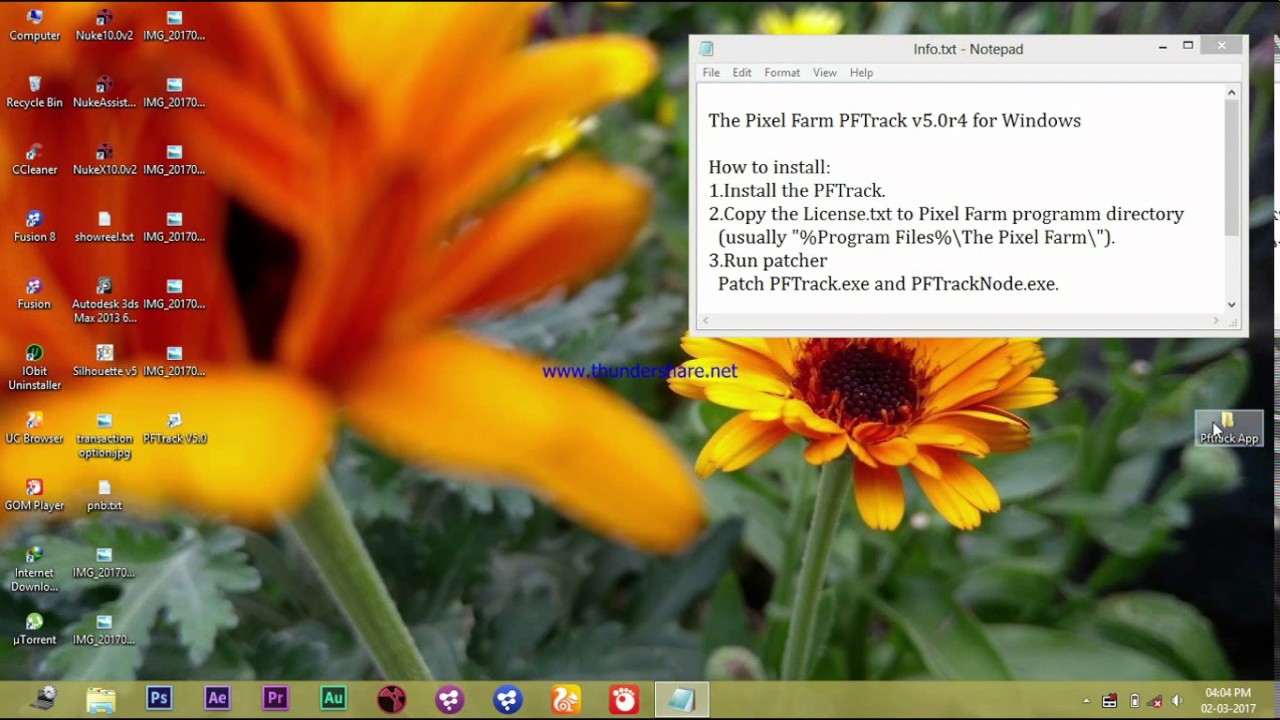Show hidden system tray icons
This screenshot has height=720, width=1280.
pos(1086,701)
